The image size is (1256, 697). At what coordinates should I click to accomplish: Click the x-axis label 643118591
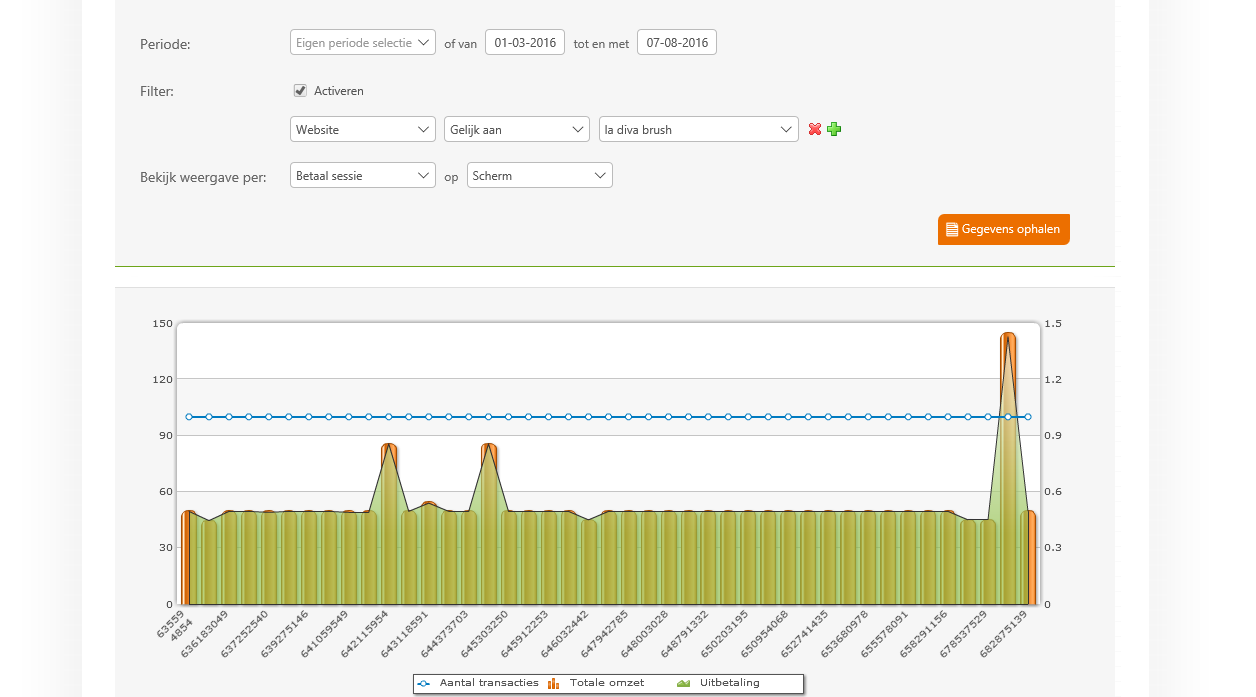407,633
